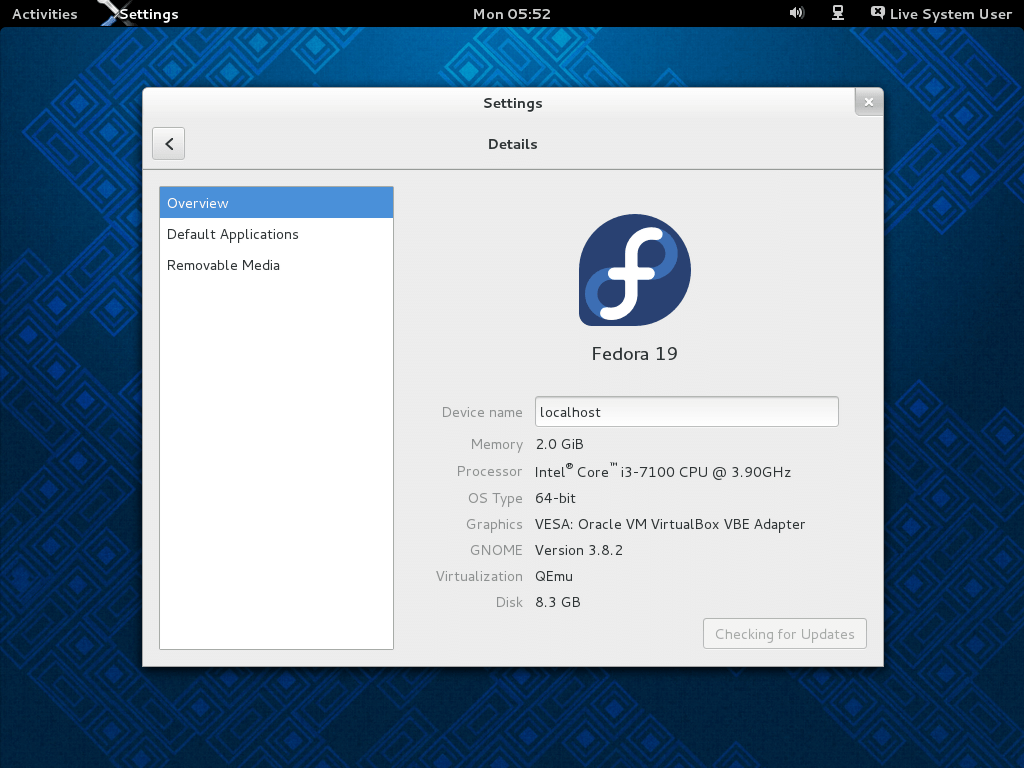Click the Disk label
This screenshot has width=1024, height=768.
tap(509, 602)
